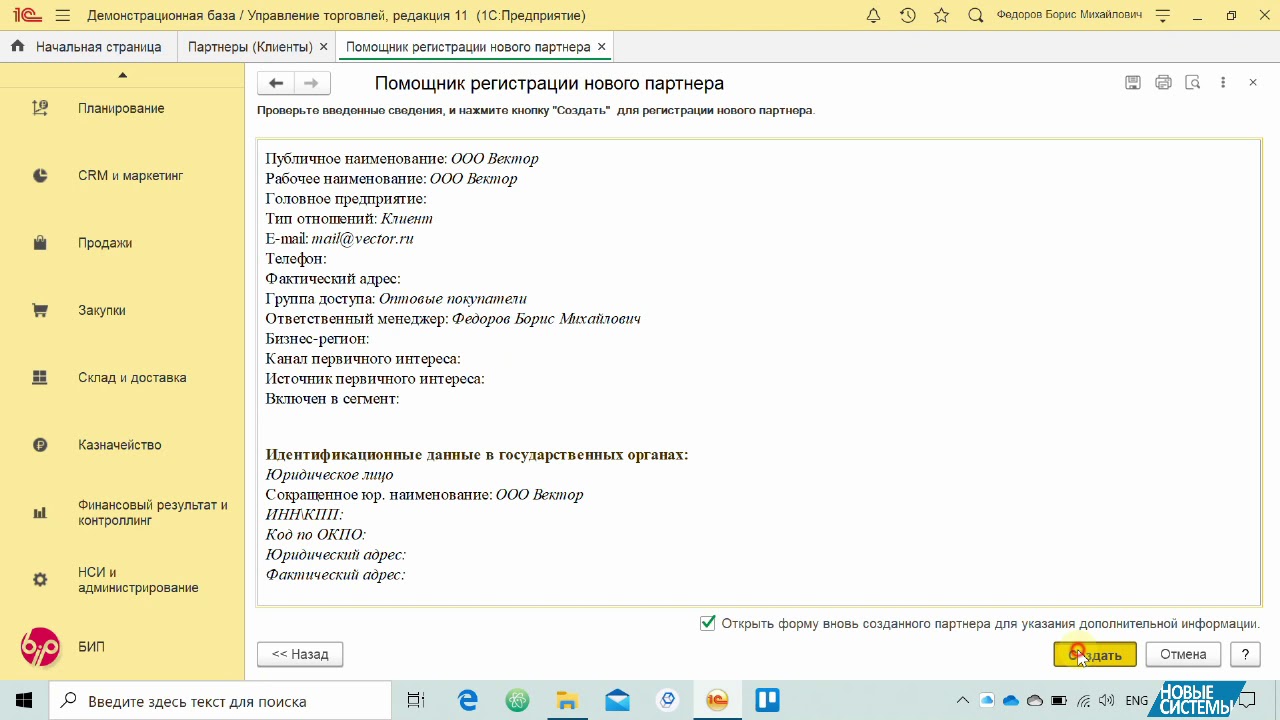This screenshot has height=720, width=1280.
Task: Open help with ? button
Action: pos(1245,654)
